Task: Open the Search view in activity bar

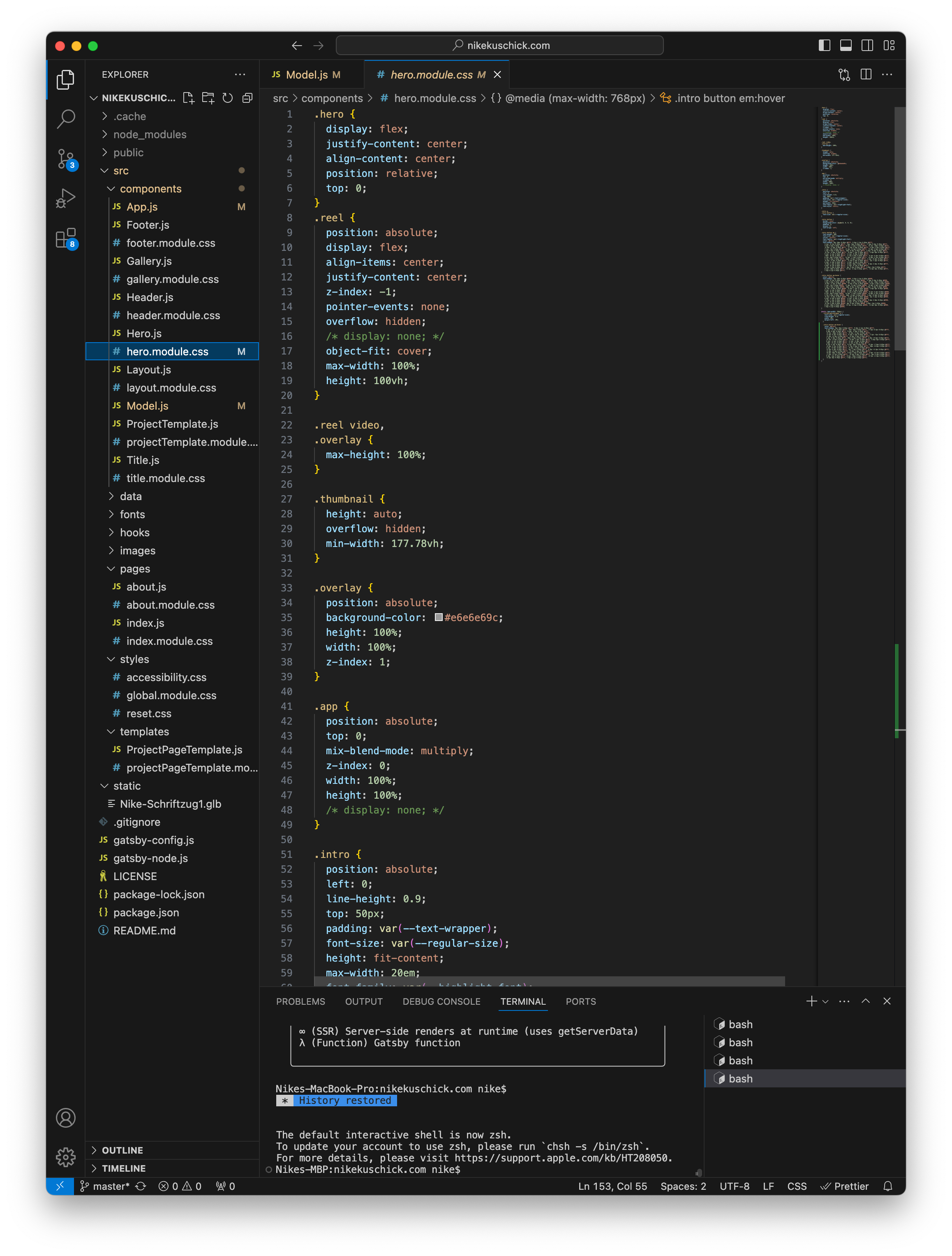Action: pos(66,119)
